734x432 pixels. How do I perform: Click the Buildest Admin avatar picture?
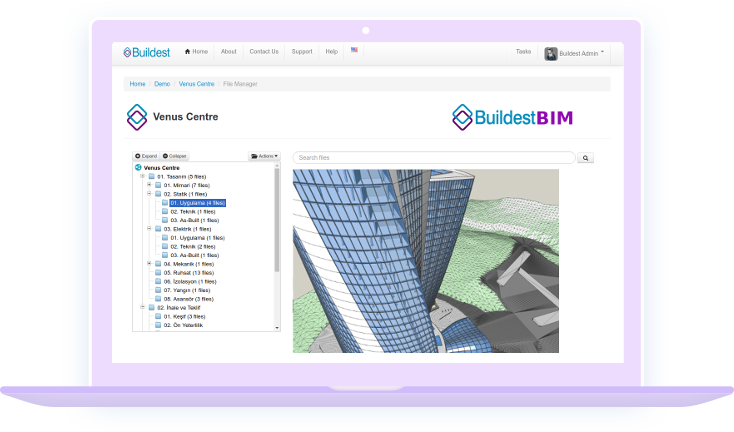pyautogui.click(x=550, y=53)
